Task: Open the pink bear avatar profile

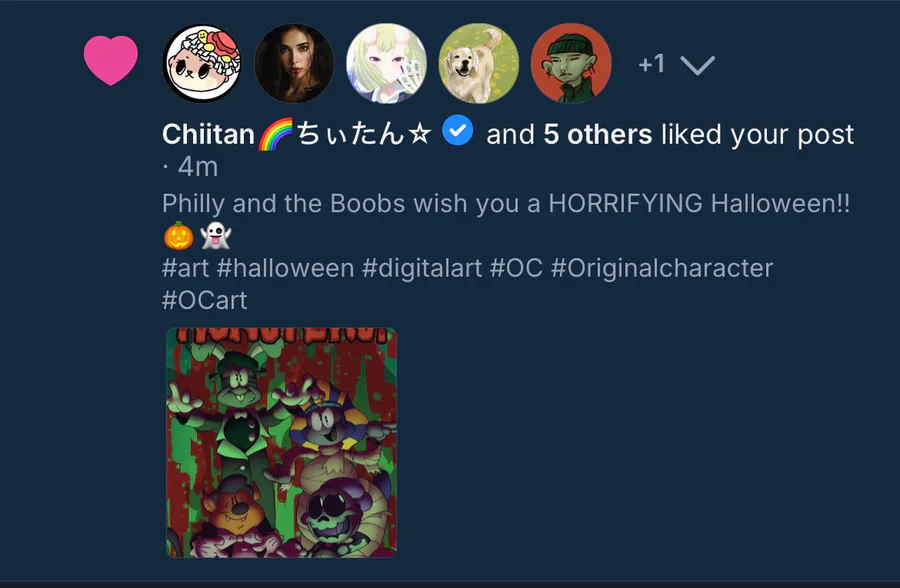Action: tap(203, 63)
